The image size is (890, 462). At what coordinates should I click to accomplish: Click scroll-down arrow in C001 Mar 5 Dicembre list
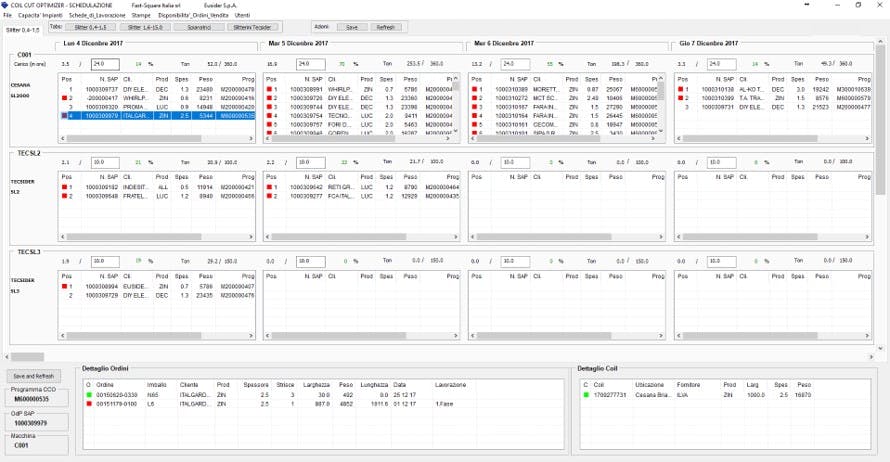[x=456, y=131]
